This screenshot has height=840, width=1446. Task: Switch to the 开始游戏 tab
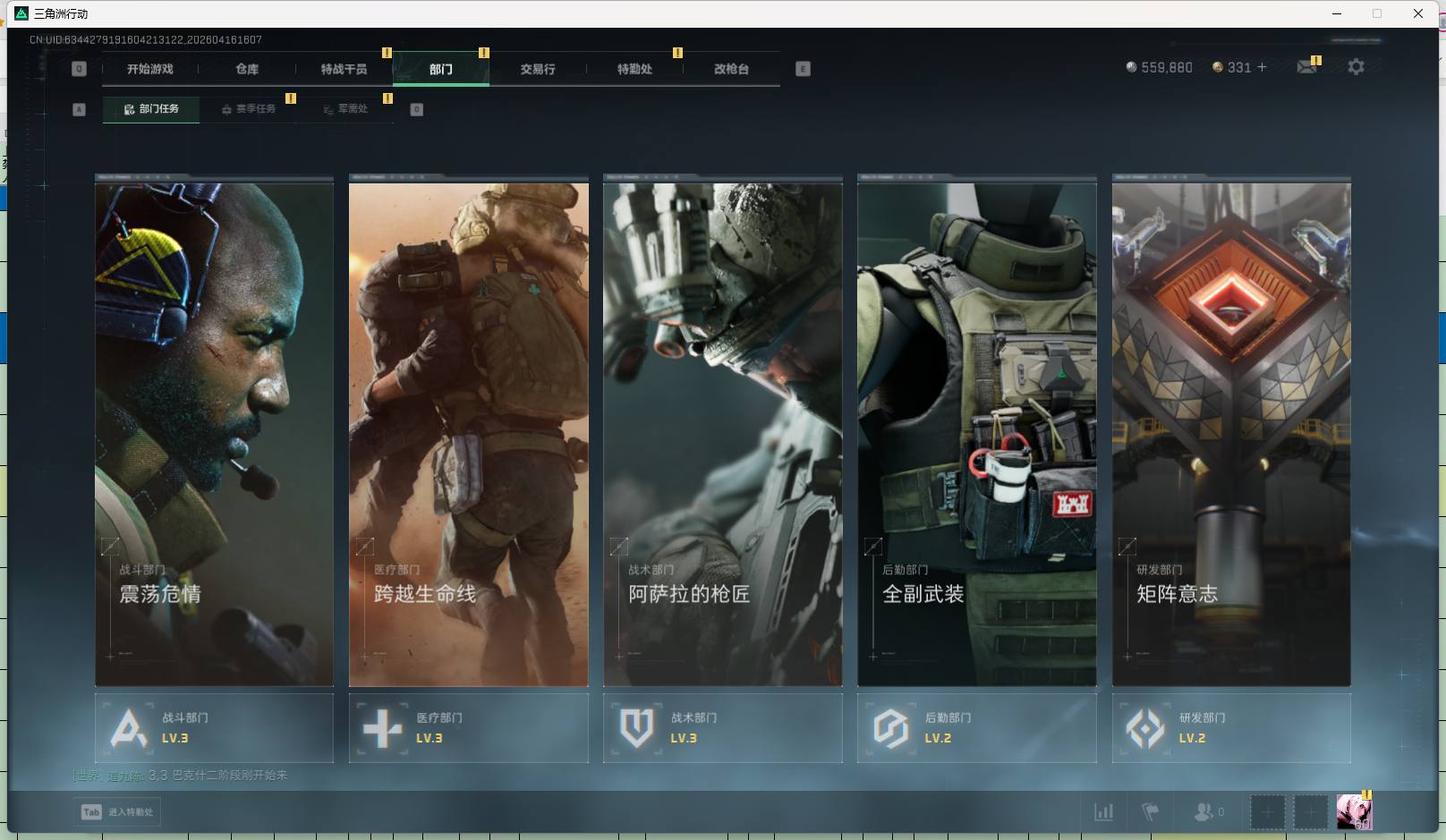(149, 69)
